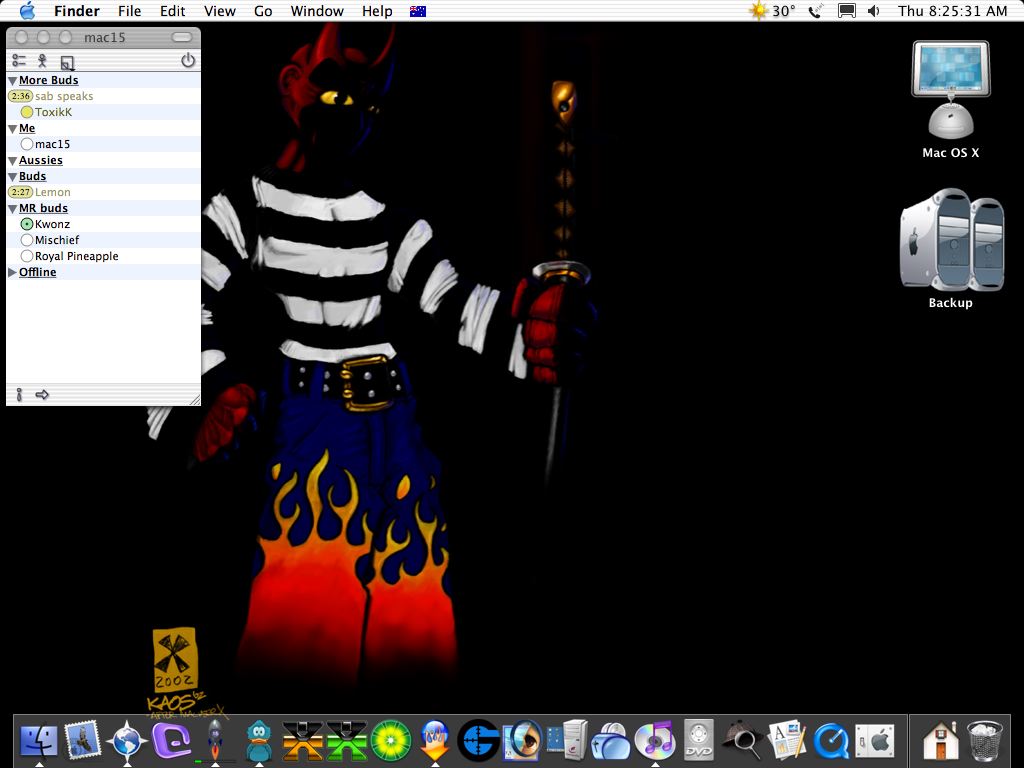Open the window dropdown icon in mac15 toolbar
Image resolution: width=1024 pixels, height=768 pixels.
pos(67,63)
